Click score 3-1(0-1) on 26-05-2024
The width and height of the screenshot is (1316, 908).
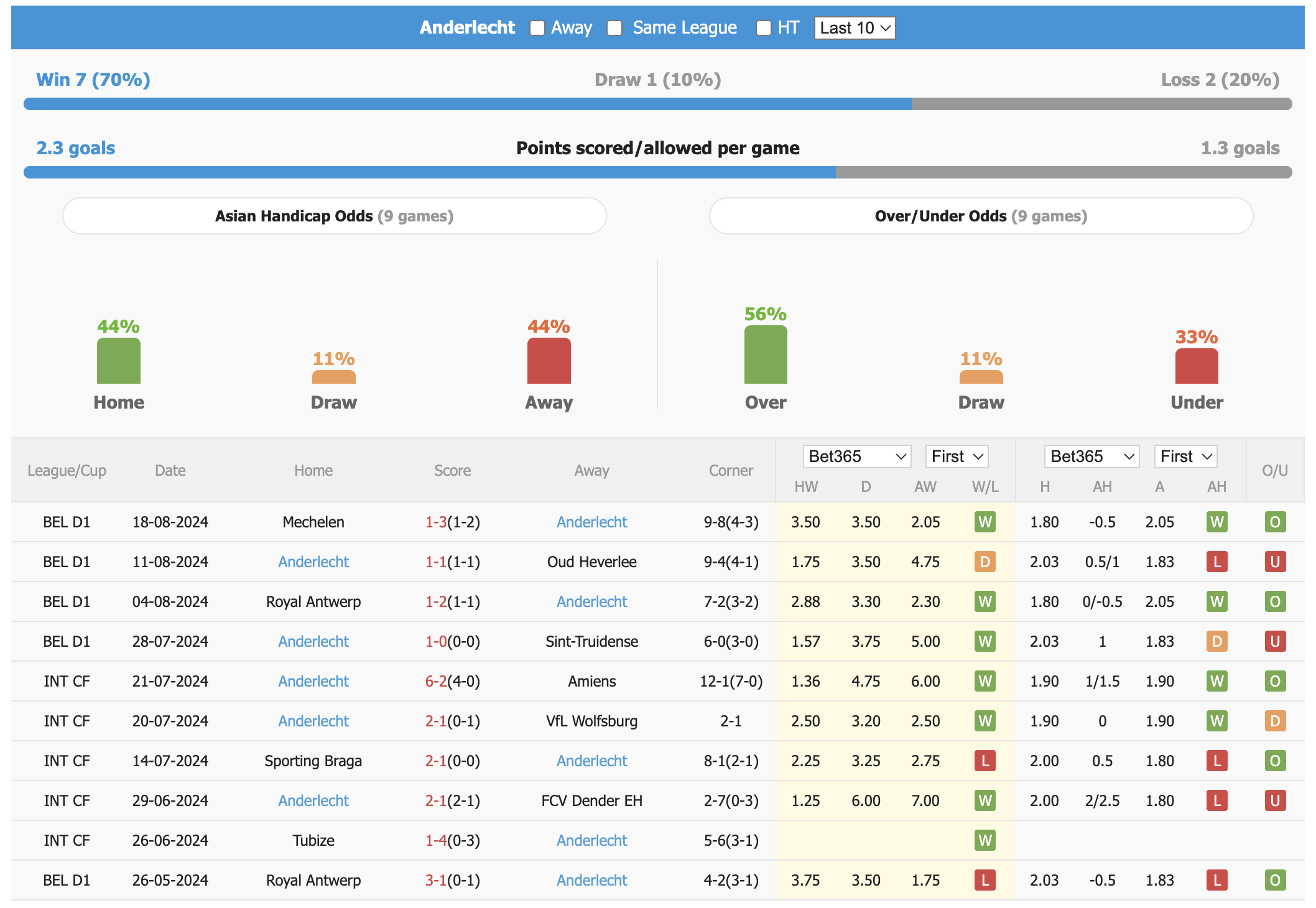452,880
